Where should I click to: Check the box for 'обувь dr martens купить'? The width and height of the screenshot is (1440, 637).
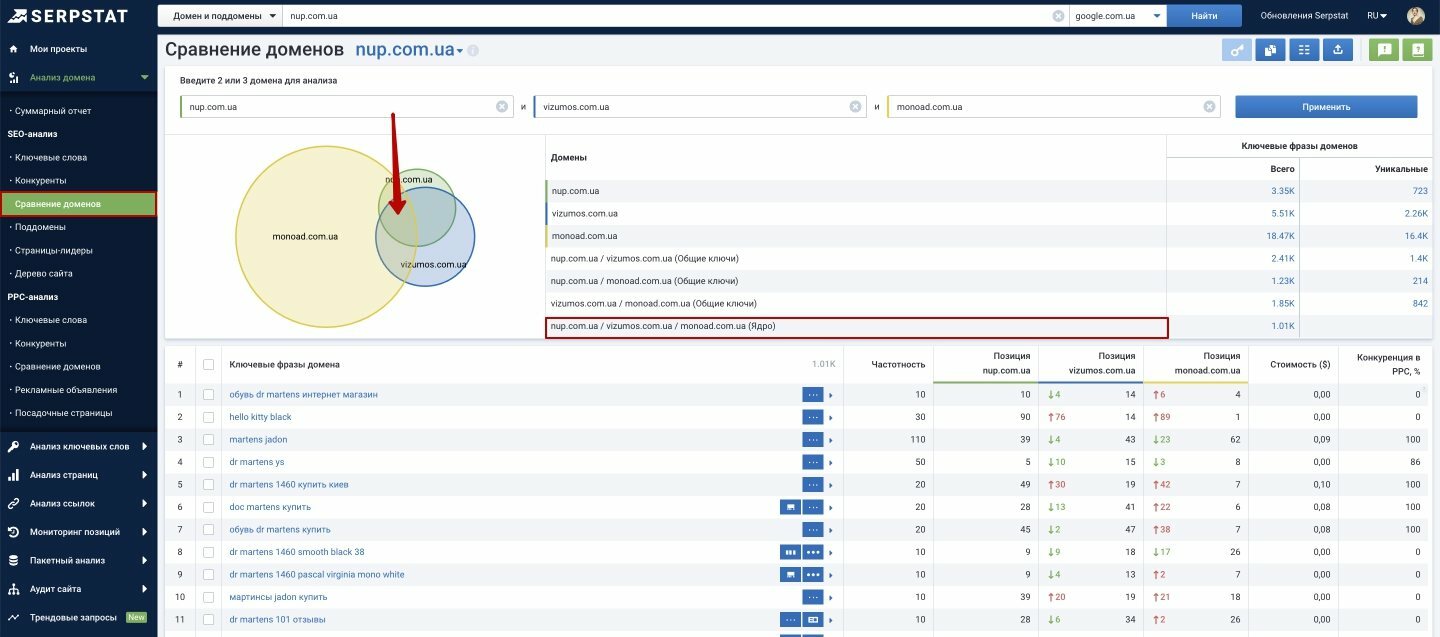click(208, 530)
